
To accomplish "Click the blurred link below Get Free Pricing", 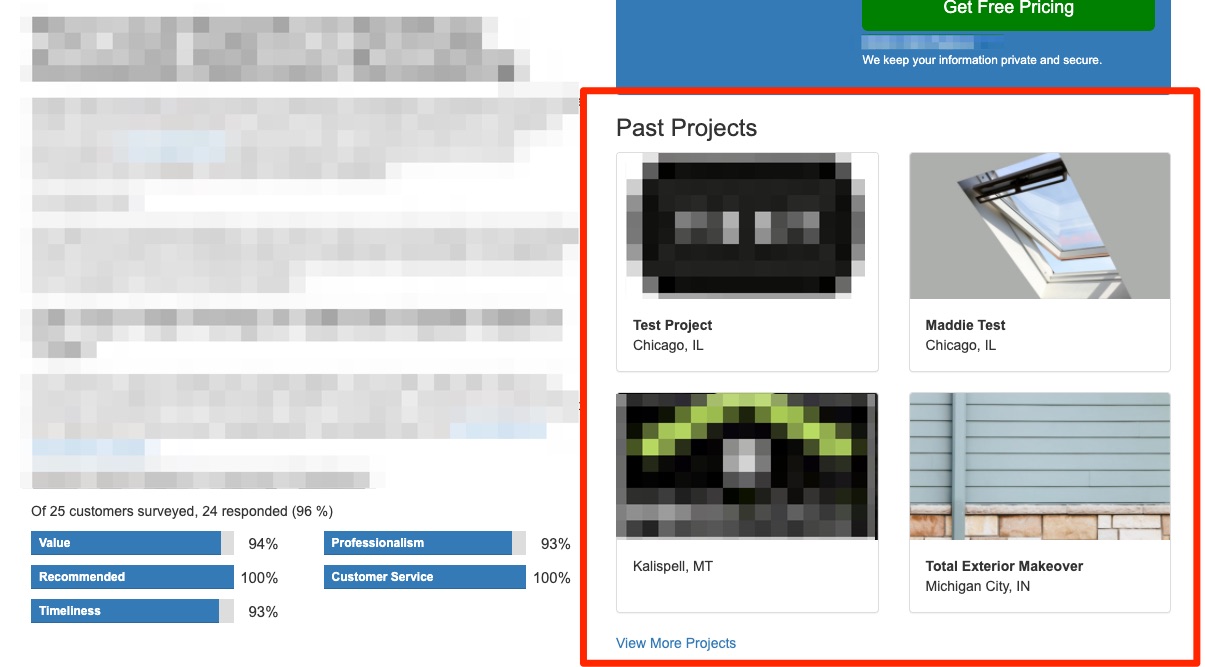I will point(930,43).
